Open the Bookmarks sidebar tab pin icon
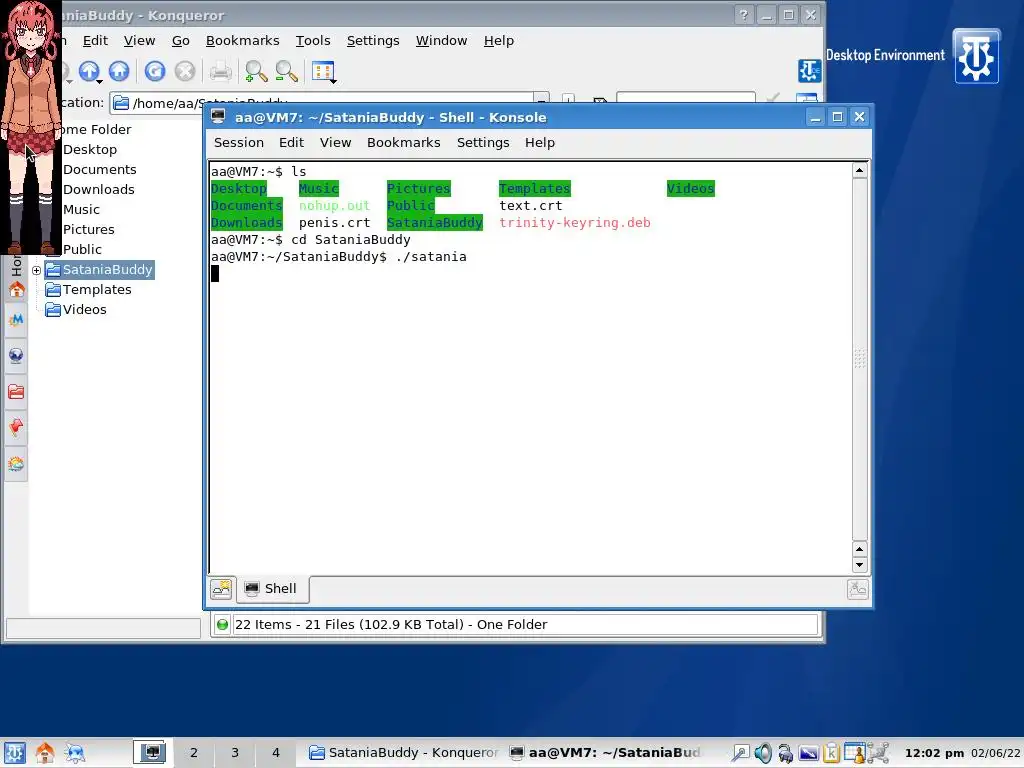The image size is (1024, 768). click(x=16, y=428)
